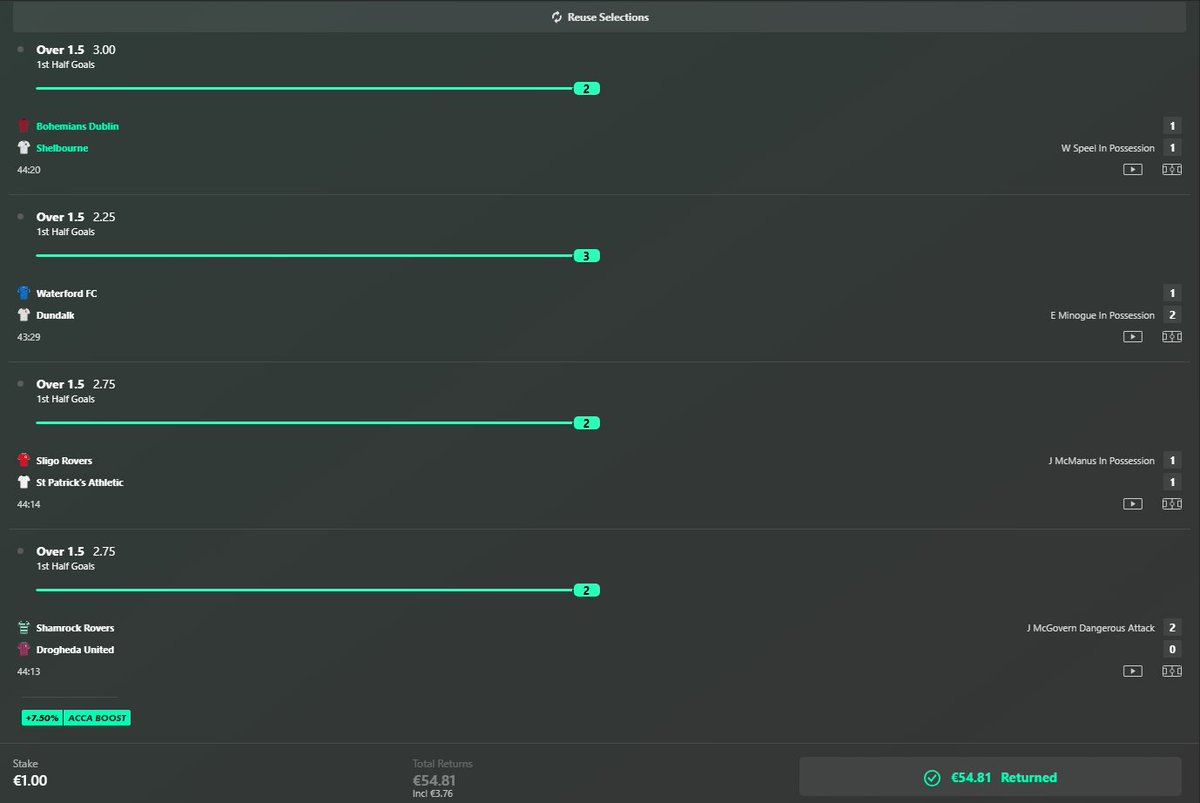The image size is (1200, 803).
Task: Click the Dundalk team name
Action: tap(56, 315)
